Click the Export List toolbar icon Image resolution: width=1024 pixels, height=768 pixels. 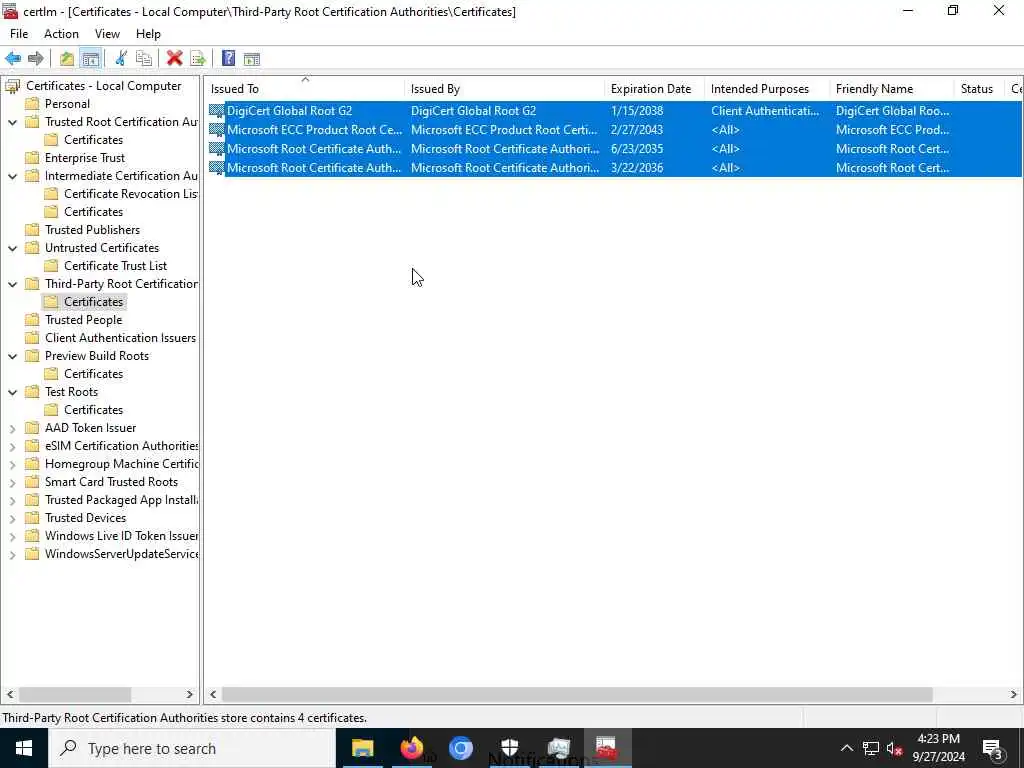(x=198, y=59)
